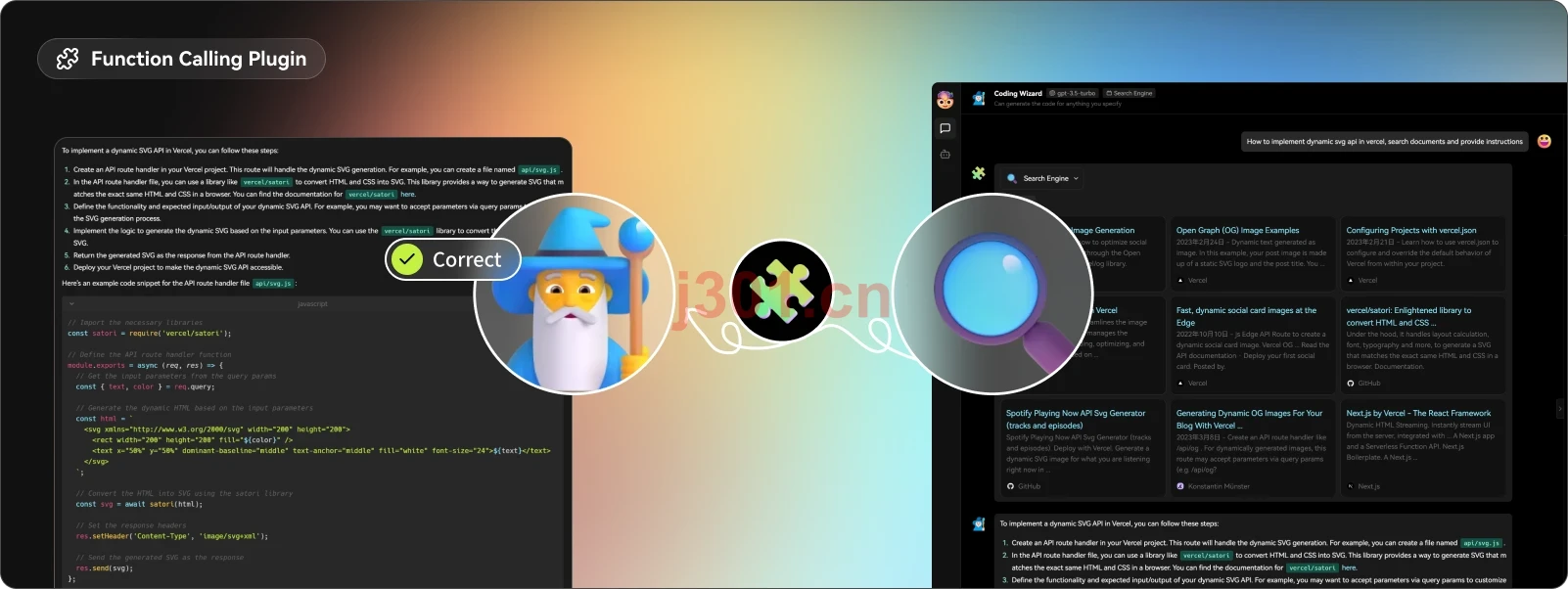Click the 'Correct' badge text
Image resolution: width=1568 pixels, height=589 pixels.
467,259
